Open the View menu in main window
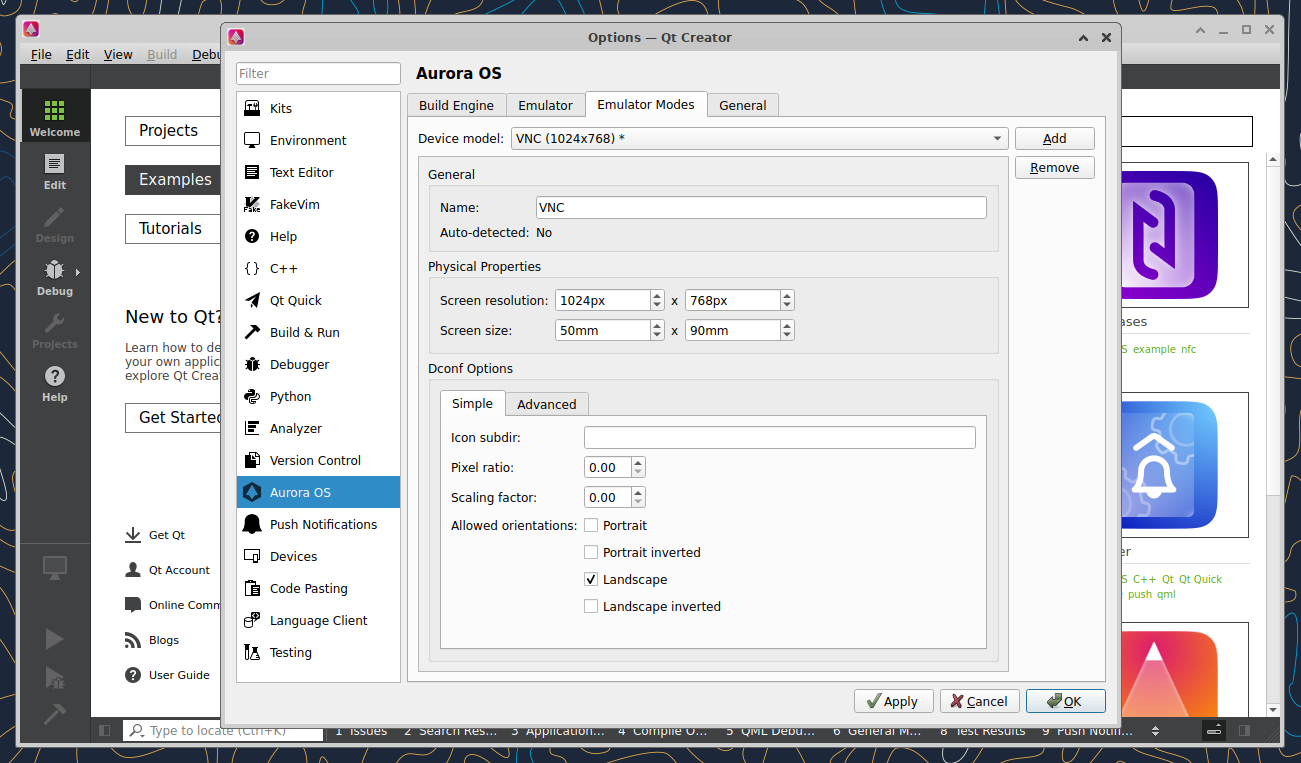Image resolution: width=1301 pixels, height=763 pixels. point(118,55)
